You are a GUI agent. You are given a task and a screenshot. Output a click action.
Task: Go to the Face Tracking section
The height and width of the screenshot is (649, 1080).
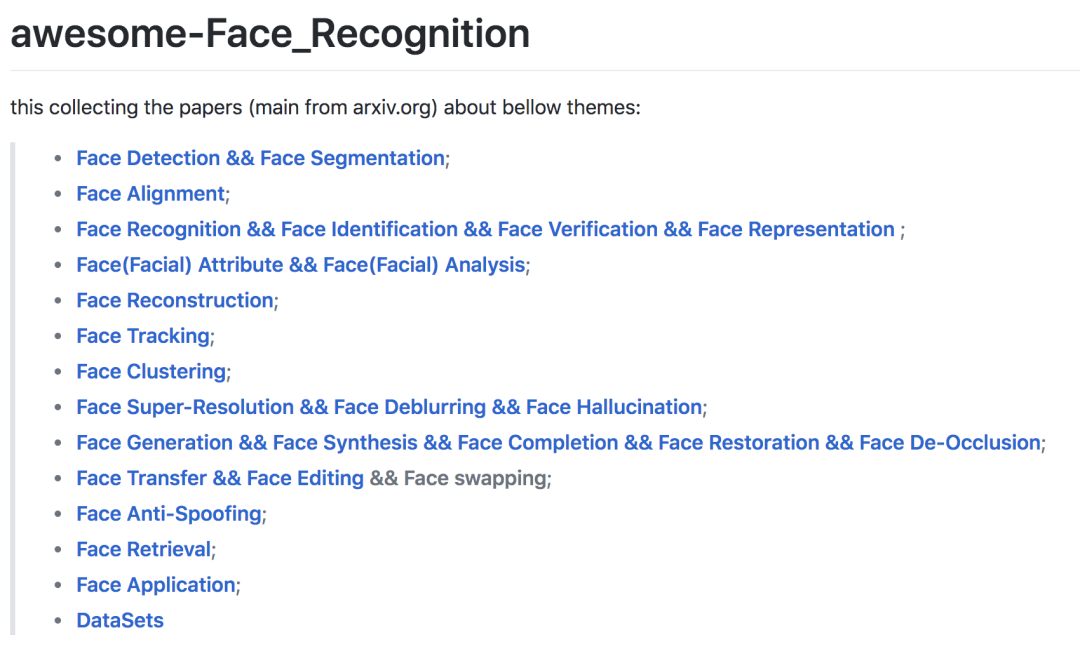(143, 336)
